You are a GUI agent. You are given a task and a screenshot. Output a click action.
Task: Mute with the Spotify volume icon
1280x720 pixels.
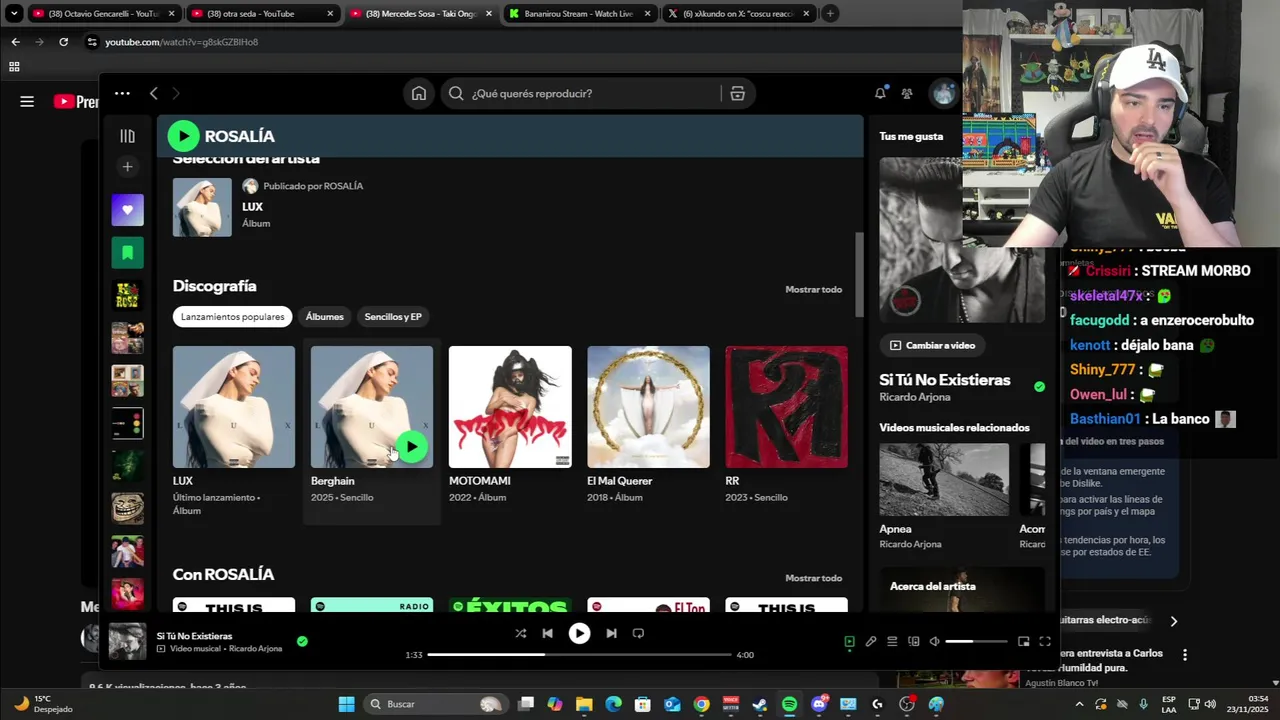[934, 642]
